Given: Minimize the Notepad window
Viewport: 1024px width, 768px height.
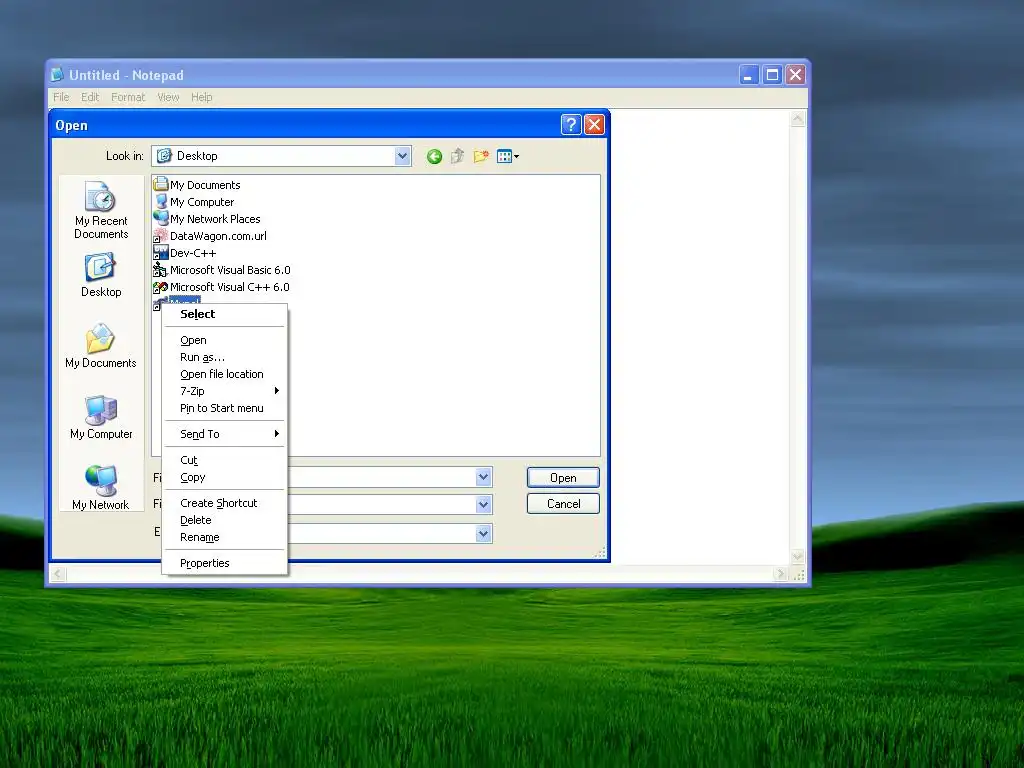Looking at the screenshot, I should [x=748, y=75].
